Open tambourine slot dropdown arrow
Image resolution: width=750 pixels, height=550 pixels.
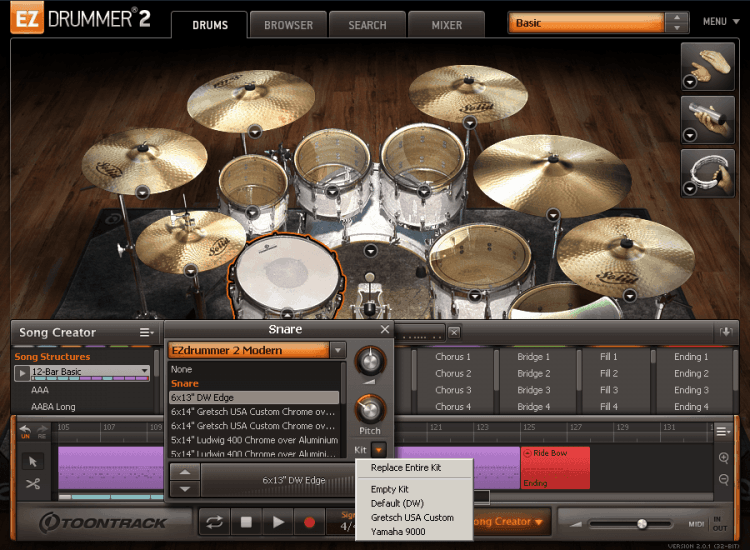point(689,188)
